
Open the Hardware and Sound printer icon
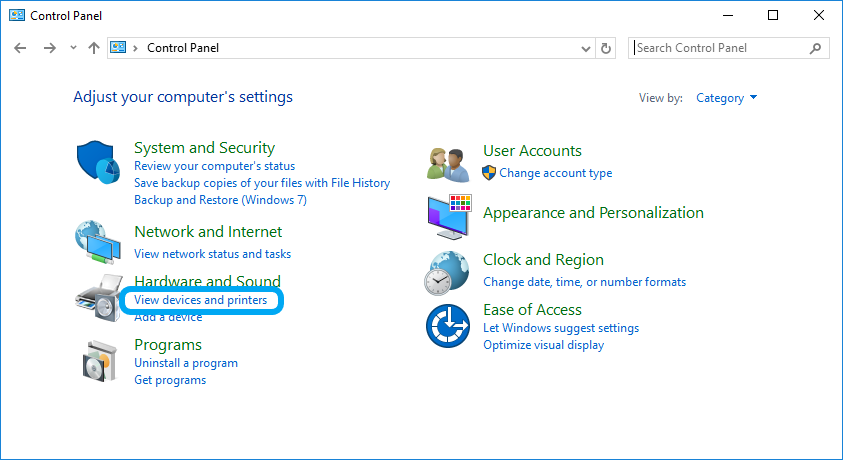pyautogui.click(x=98, y=298)
